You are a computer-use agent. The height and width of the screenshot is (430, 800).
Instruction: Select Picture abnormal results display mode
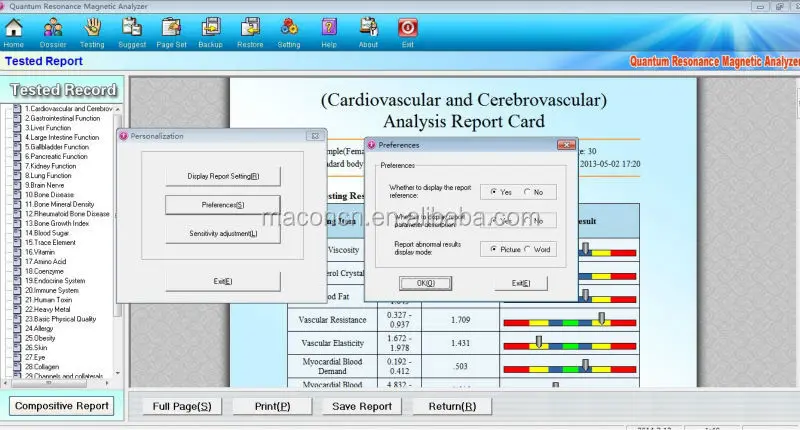pyautogui.click(x=493, y=249)
